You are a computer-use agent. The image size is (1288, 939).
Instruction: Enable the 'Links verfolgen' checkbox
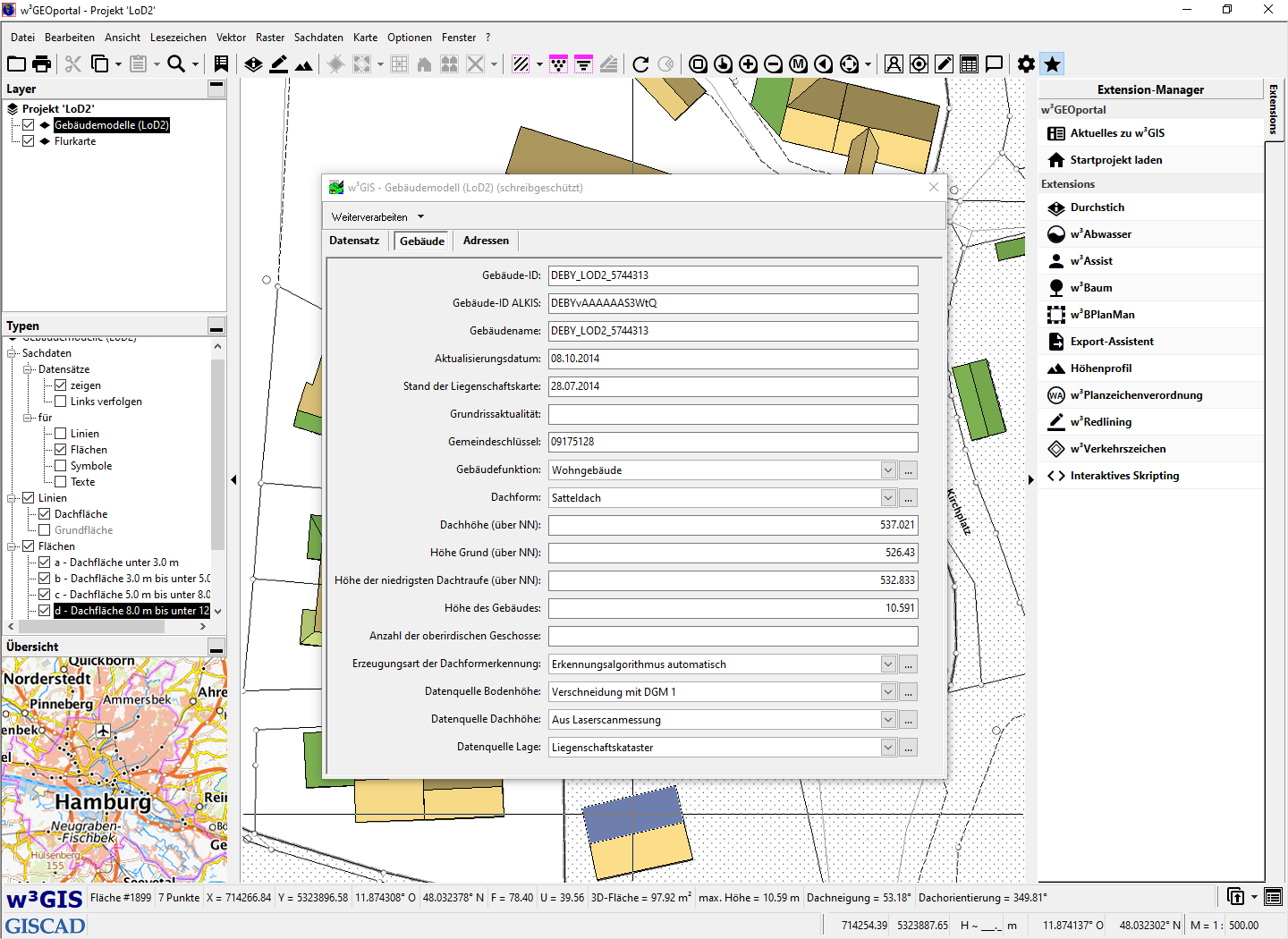[61, 402]
